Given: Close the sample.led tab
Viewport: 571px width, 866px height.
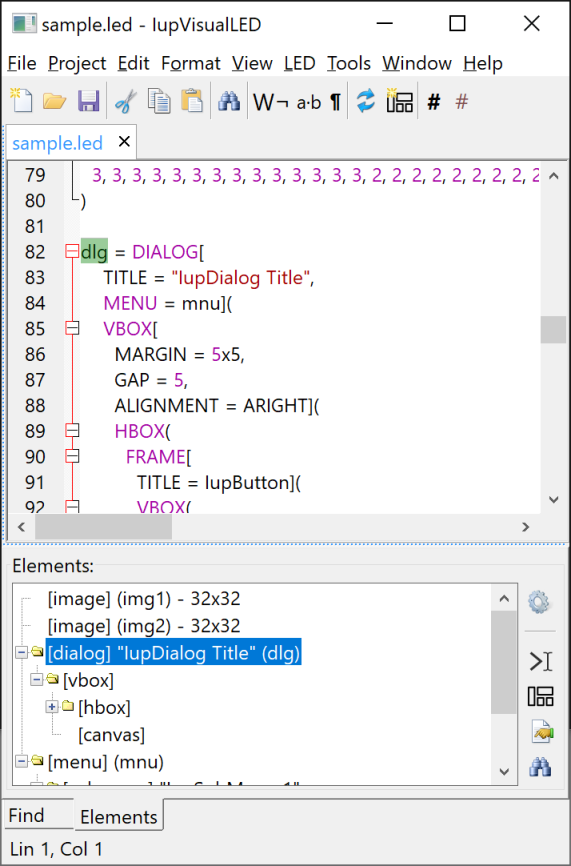Looking at the screenshot, I should click(x=125, y=142).
